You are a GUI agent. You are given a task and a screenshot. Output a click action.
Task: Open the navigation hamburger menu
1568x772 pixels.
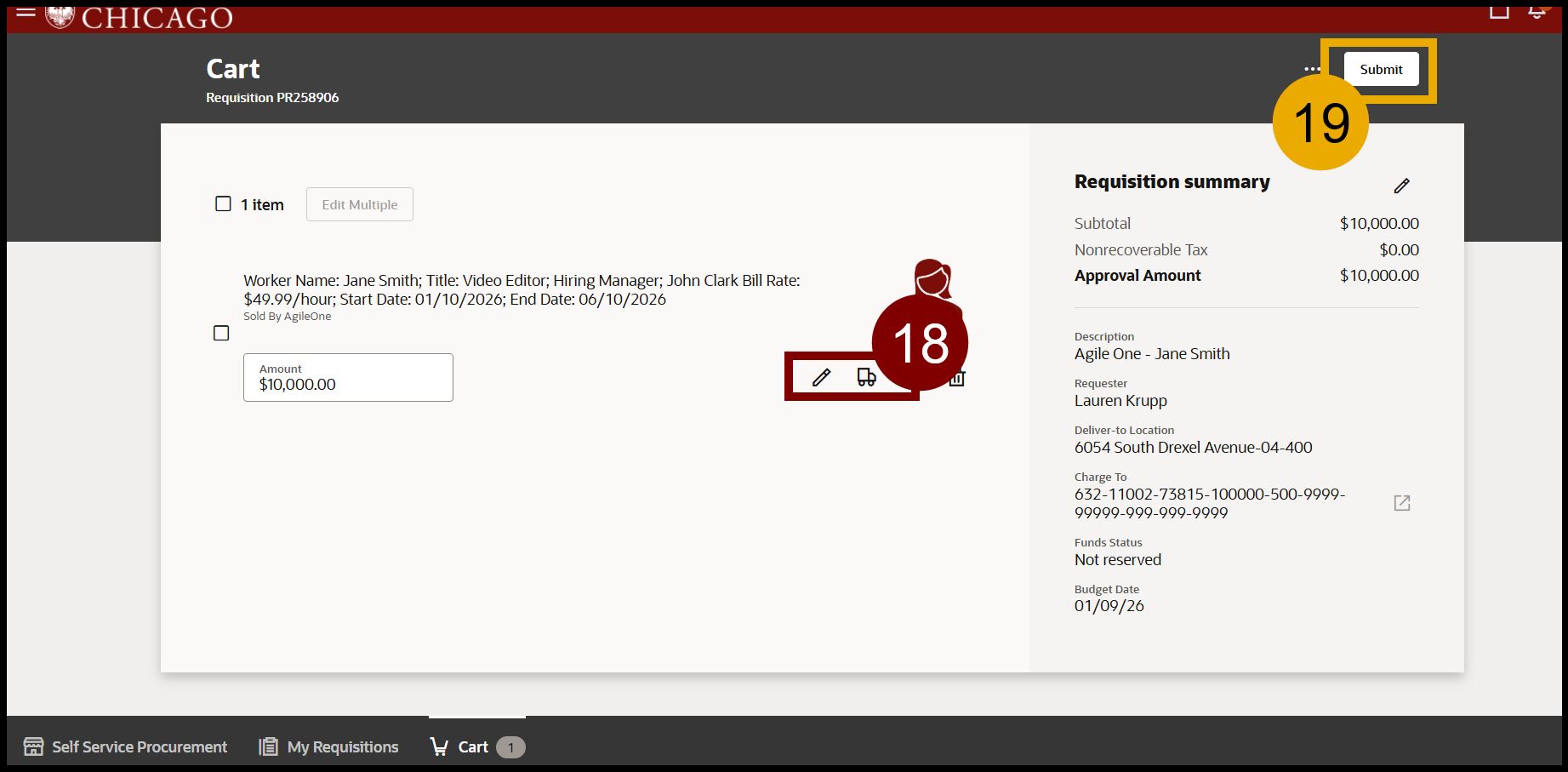(x=26, y=12)
